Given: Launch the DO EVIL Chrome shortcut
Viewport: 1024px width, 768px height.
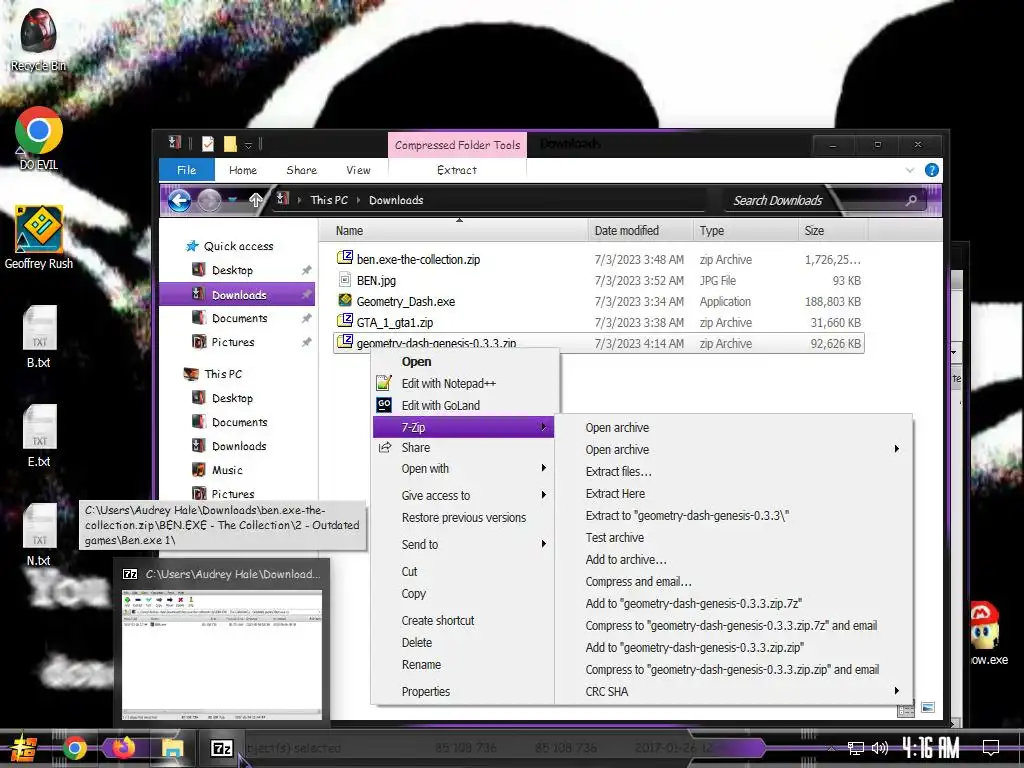Looking at the screenshot, I should pos(39,138).
